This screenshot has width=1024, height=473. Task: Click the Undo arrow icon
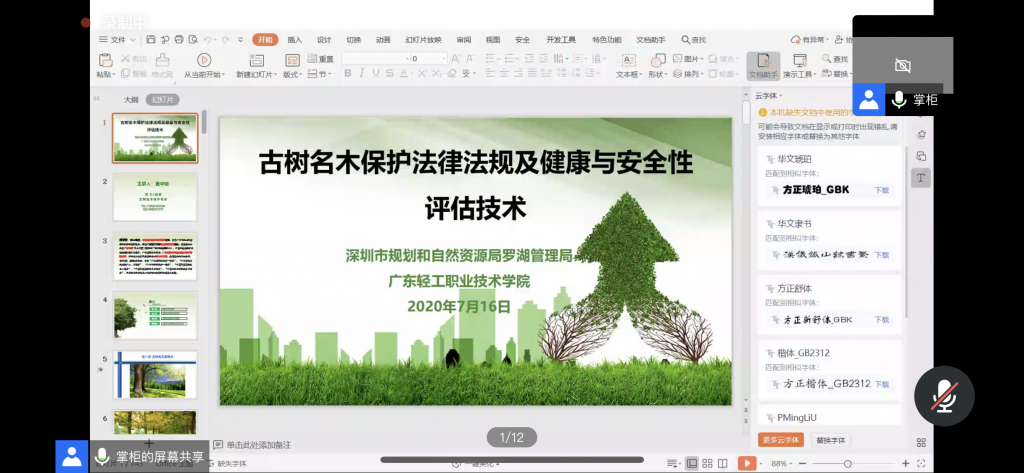(208, 40)
